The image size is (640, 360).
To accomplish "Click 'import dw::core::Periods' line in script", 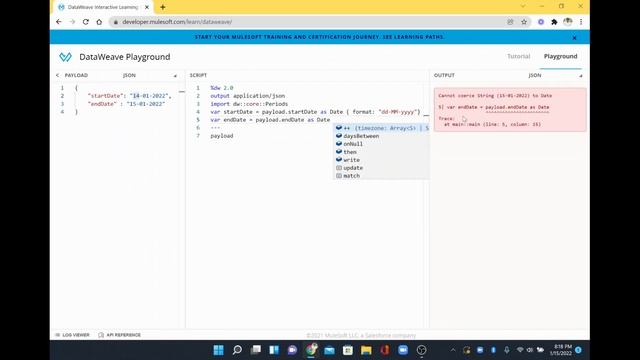I will tap(249, 104).
